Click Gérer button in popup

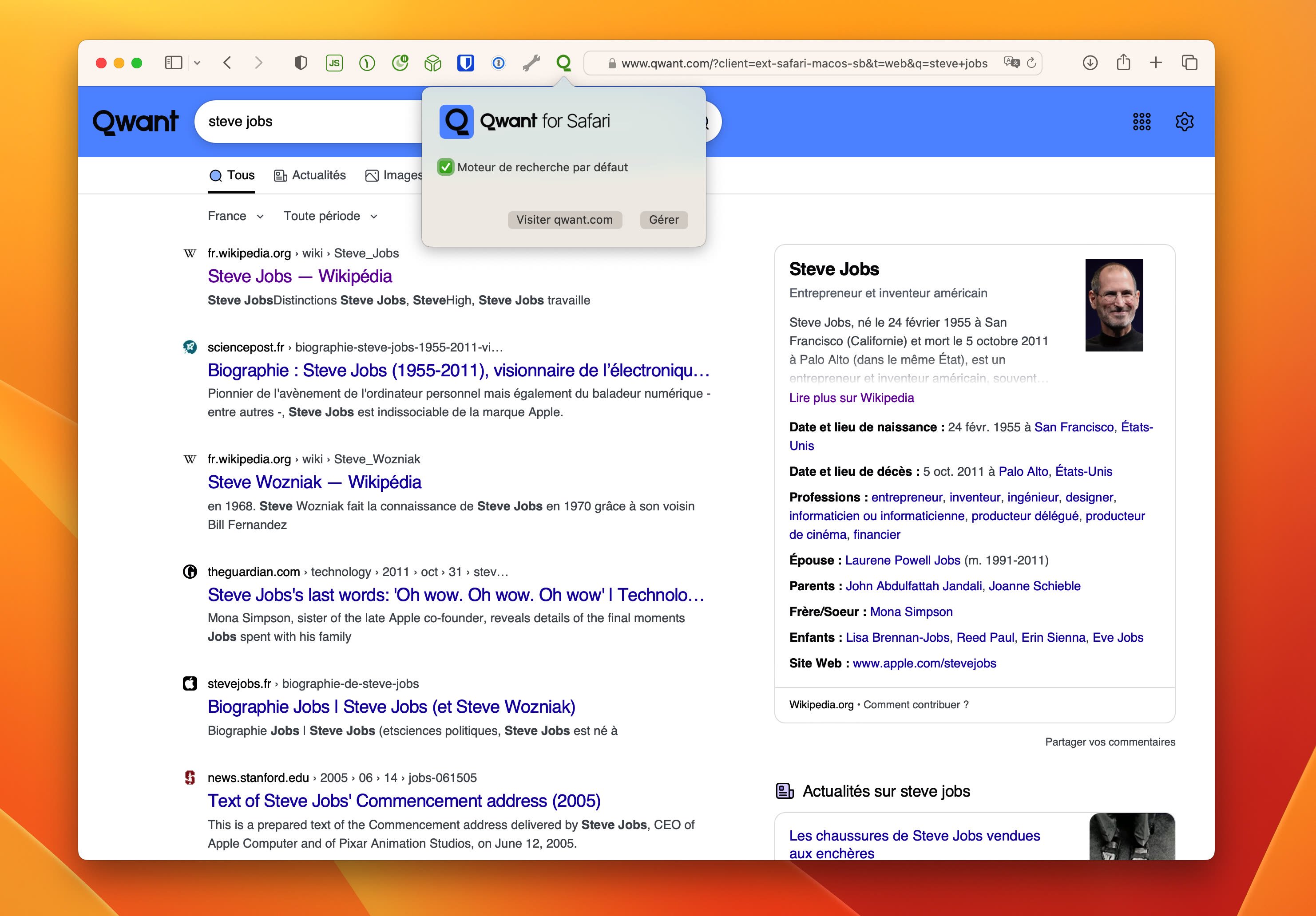coord(662,219)
